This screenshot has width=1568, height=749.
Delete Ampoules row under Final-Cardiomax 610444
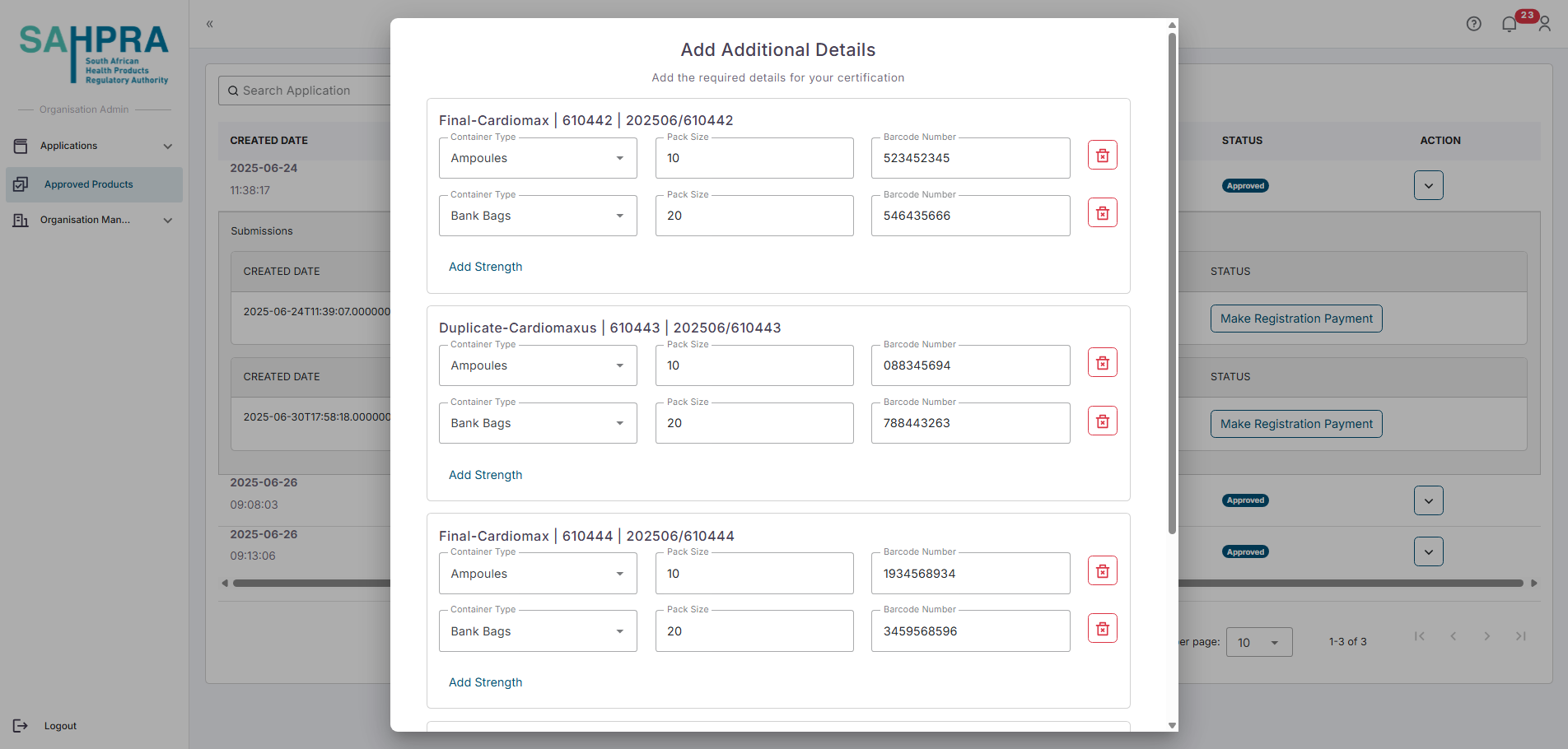[1102, 571]
